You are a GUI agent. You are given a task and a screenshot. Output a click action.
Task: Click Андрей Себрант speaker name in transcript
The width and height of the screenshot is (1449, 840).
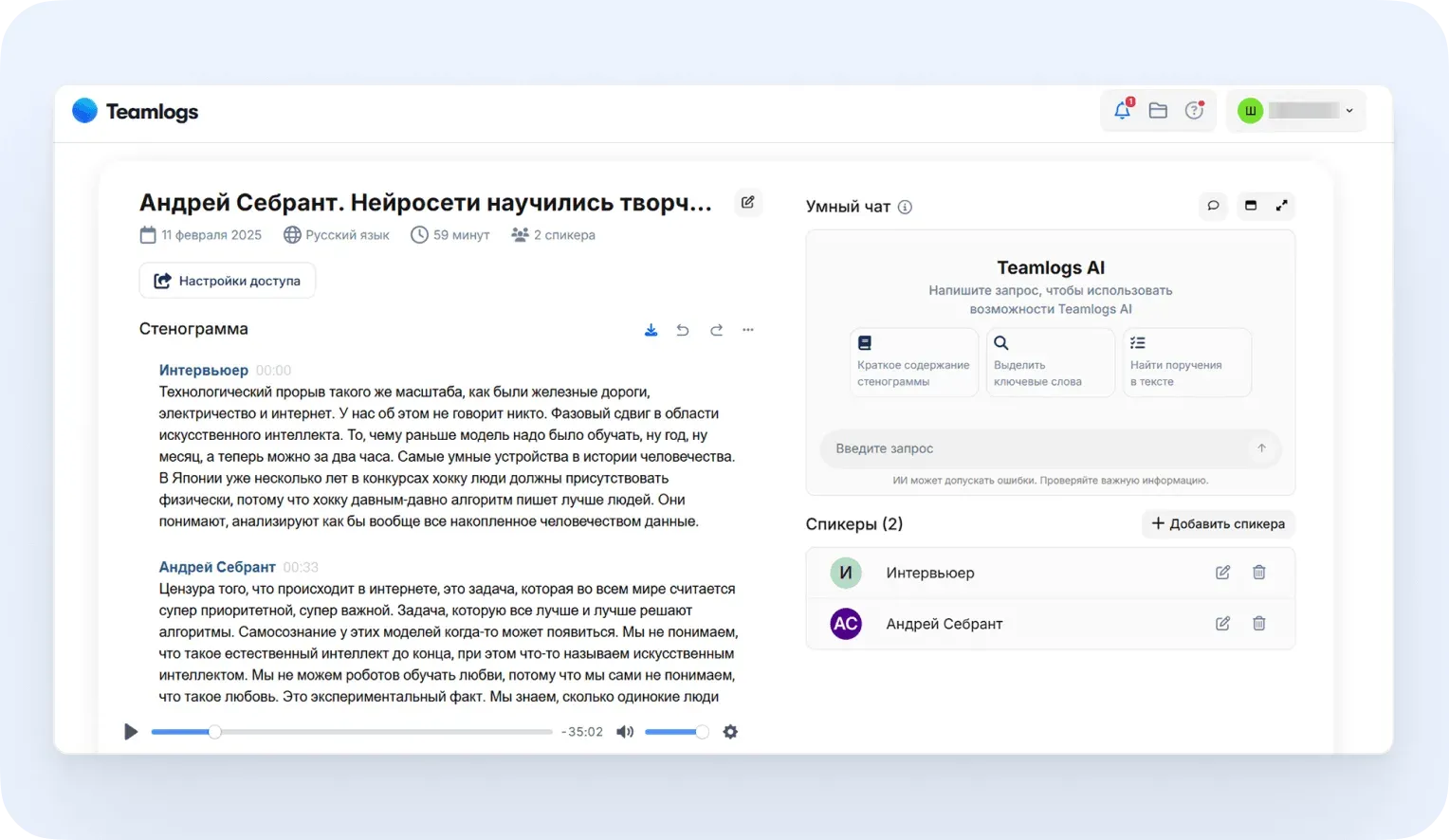(x=217, y=567)
